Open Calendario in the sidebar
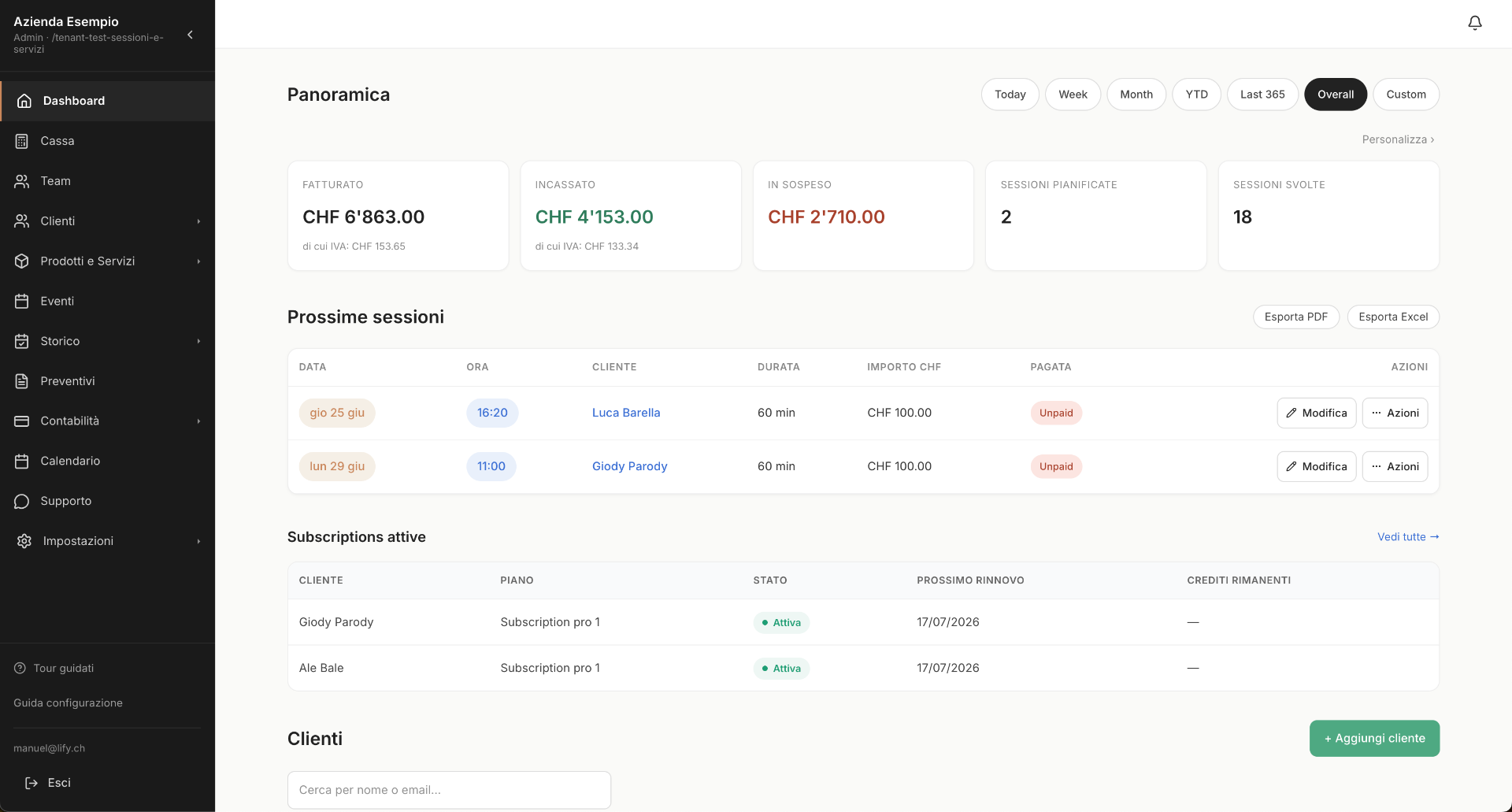The image size is (1512, 812). click(x=107, y=461)
